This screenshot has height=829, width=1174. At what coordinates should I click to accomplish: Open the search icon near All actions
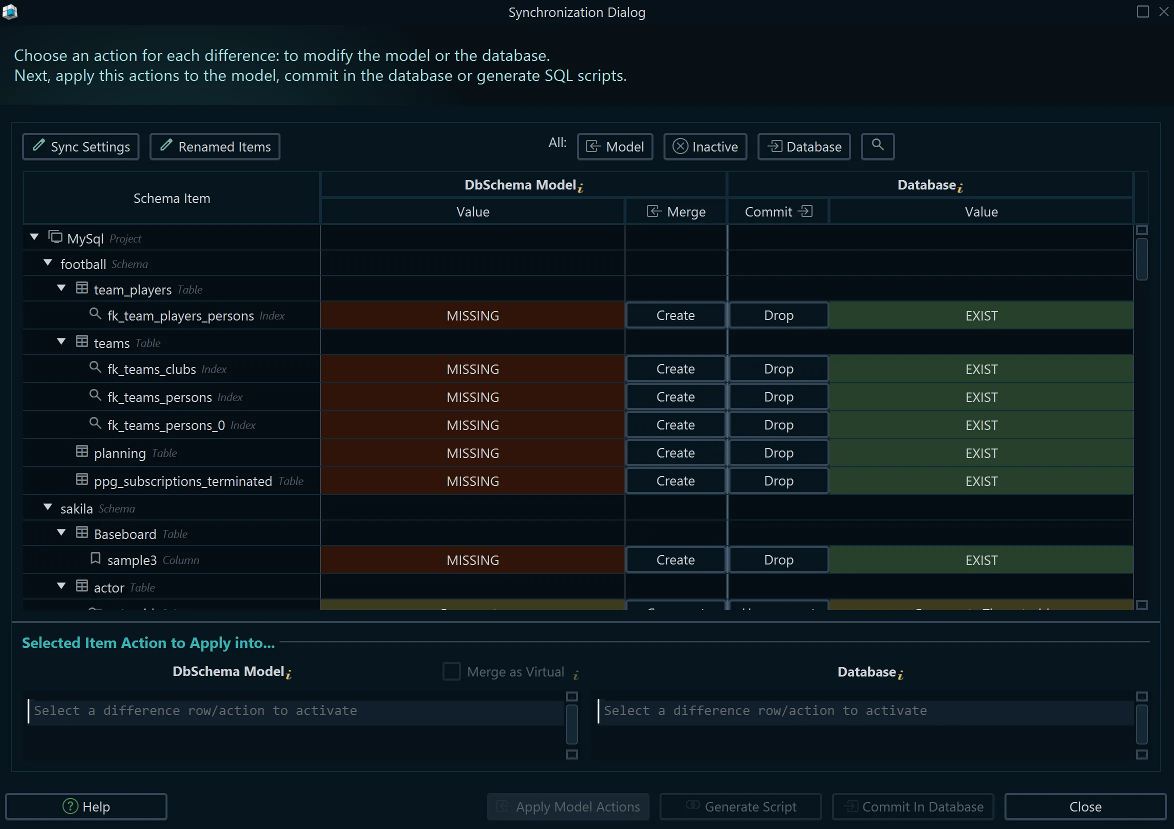pyautogui.click(x=877, y=146)
